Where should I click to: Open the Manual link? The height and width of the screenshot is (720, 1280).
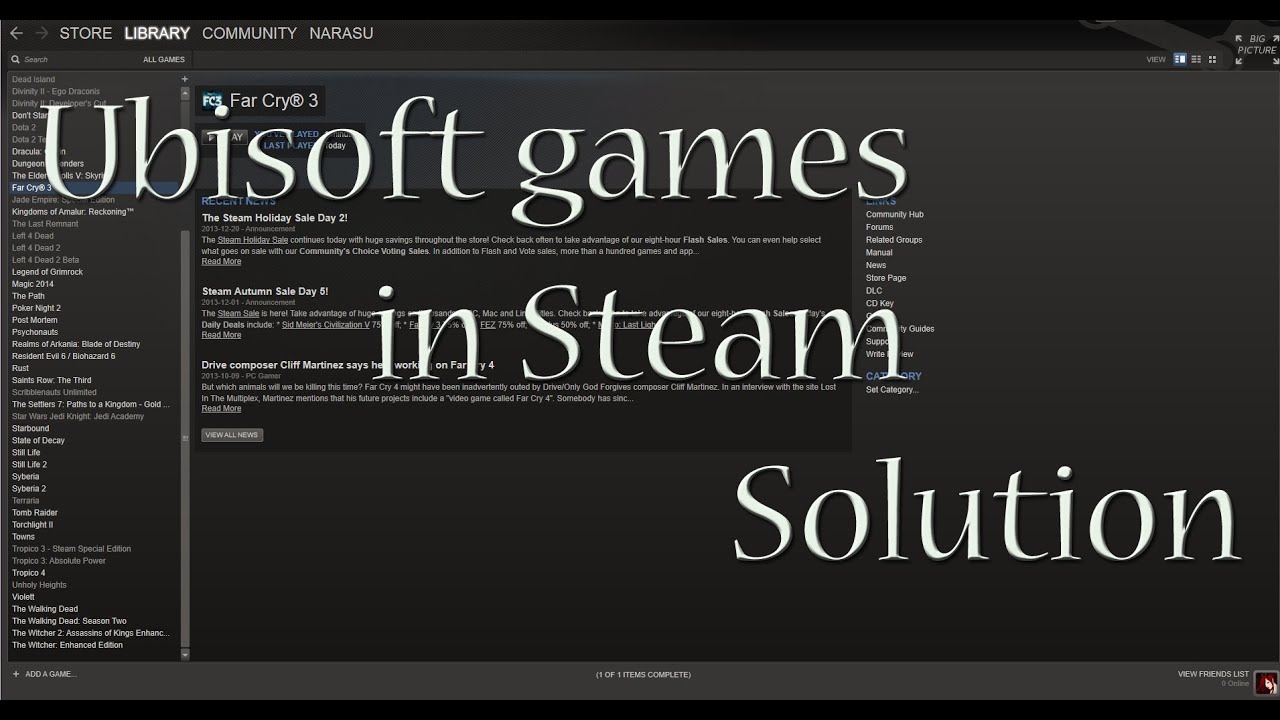coord(879,253)
